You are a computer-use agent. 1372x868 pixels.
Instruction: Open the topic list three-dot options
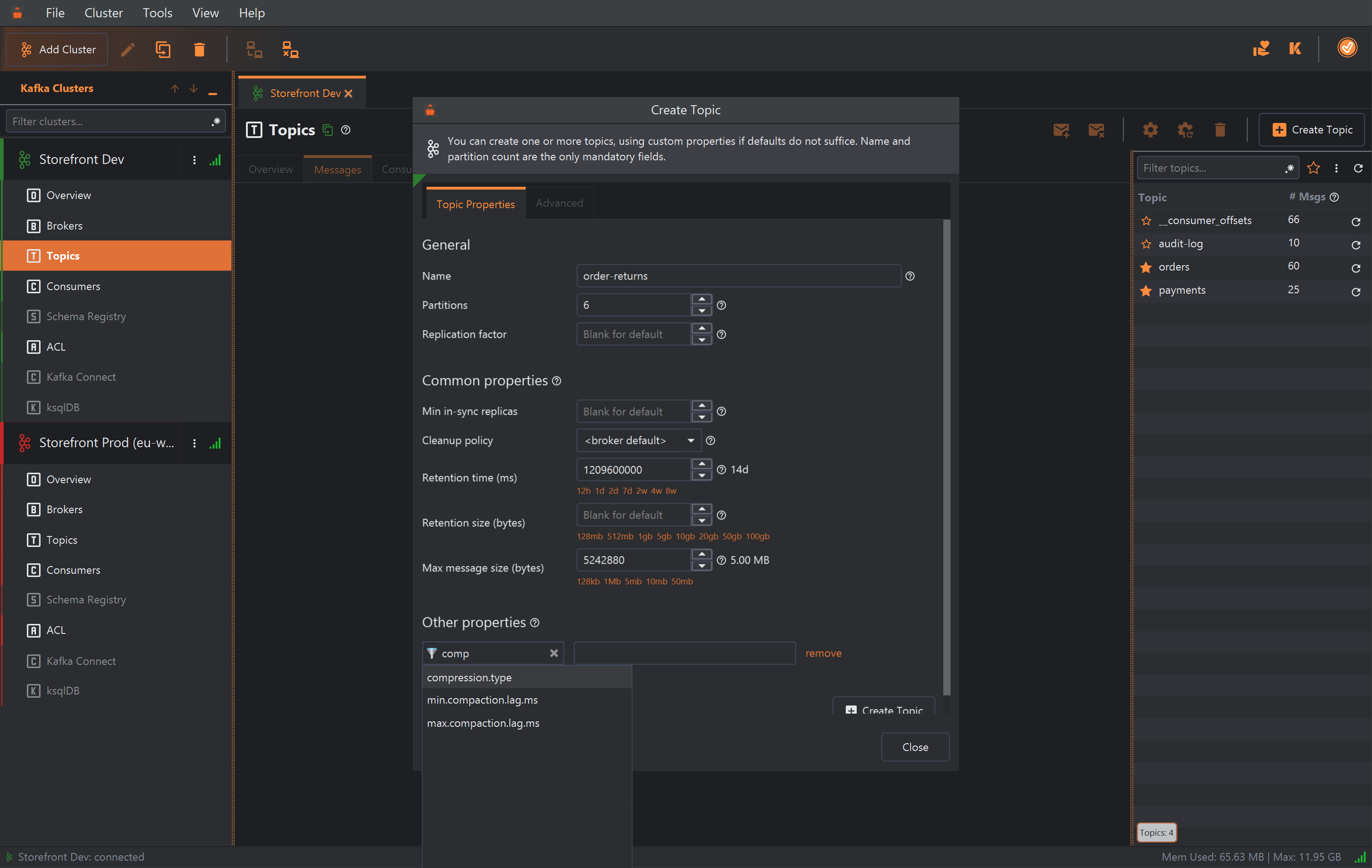pyautogui.click(x=1336, y=168)
